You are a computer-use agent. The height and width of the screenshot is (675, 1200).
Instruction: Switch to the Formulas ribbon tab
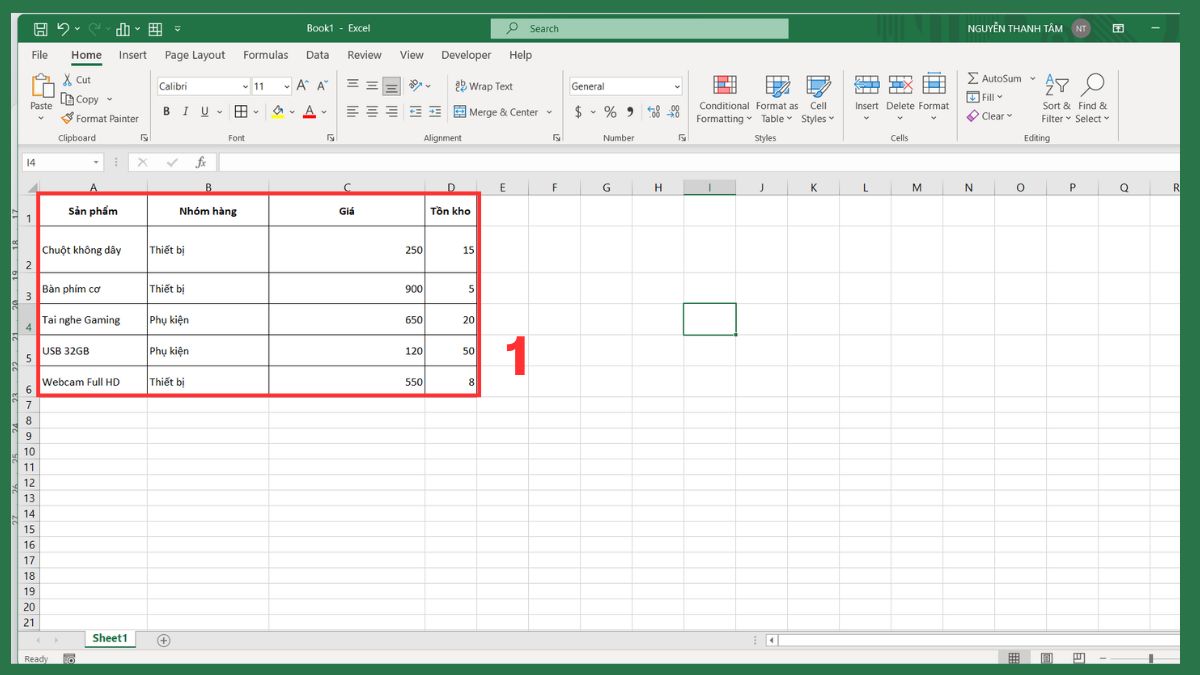[265, 55]
